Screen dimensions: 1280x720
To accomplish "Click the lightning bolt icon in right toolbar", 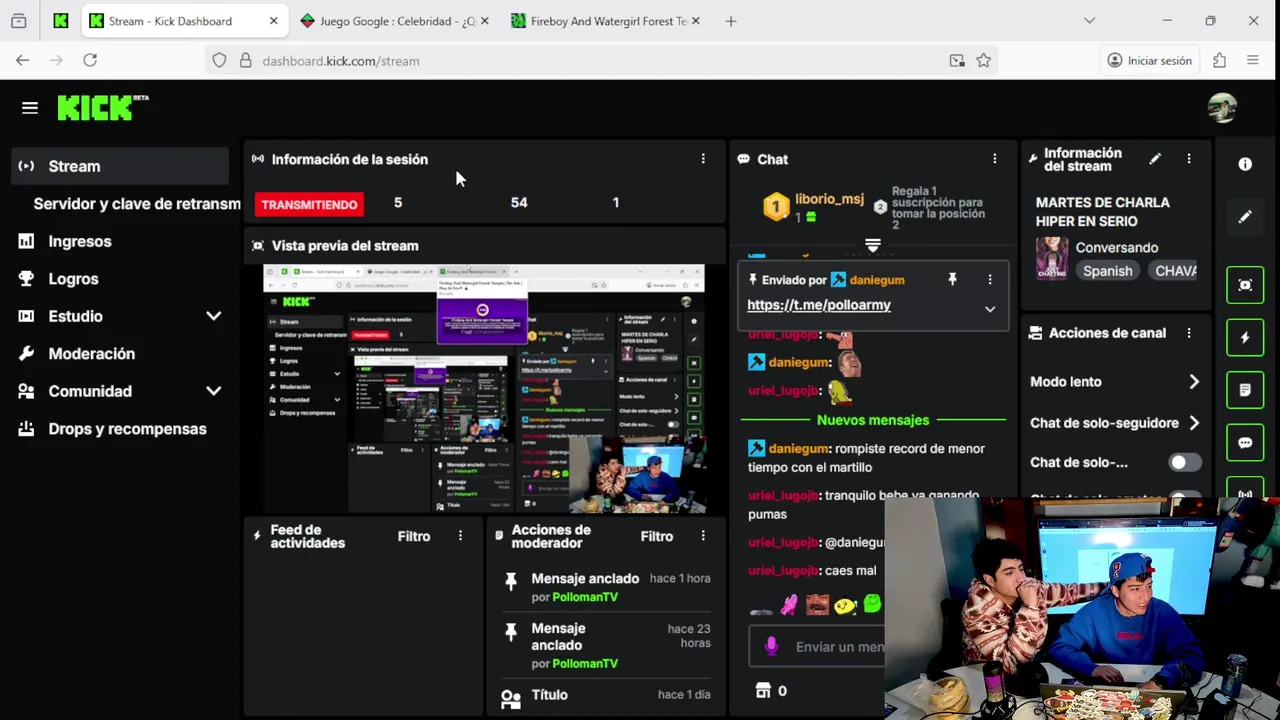I will [1245, 338].
